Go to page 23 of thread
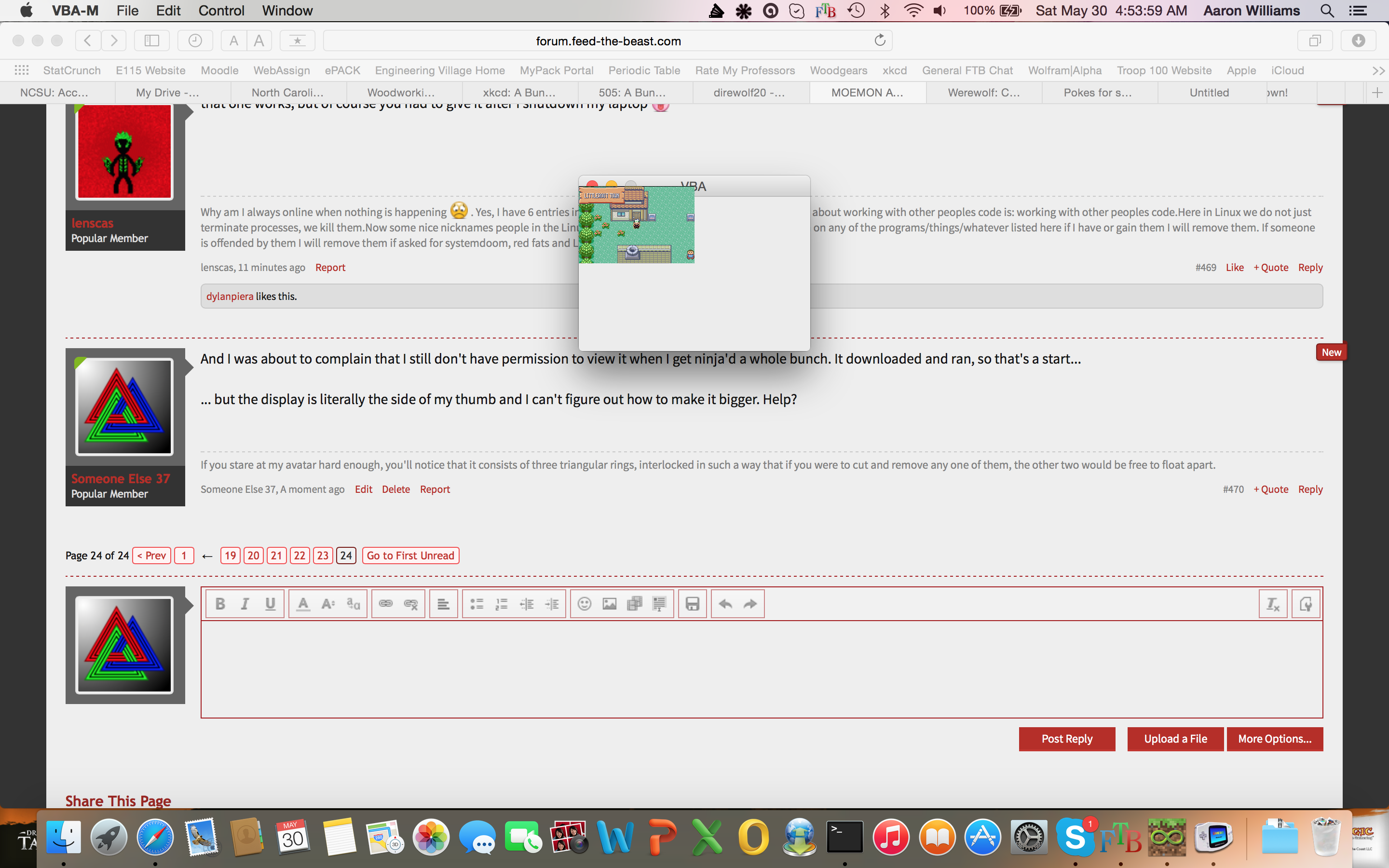The height and width of the screenshot is (868, 1389). (x=323, y=555)
